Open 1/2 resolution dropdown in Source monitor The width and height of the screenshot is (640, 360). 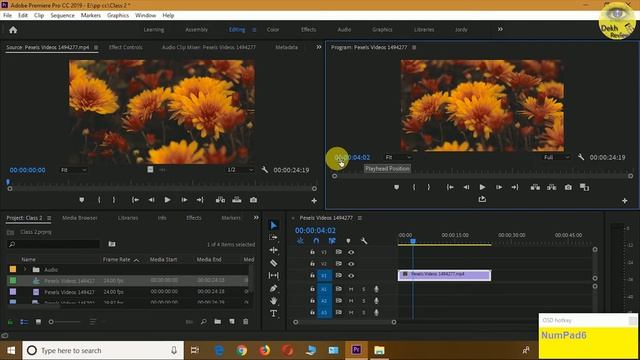(x=240, y=170)
